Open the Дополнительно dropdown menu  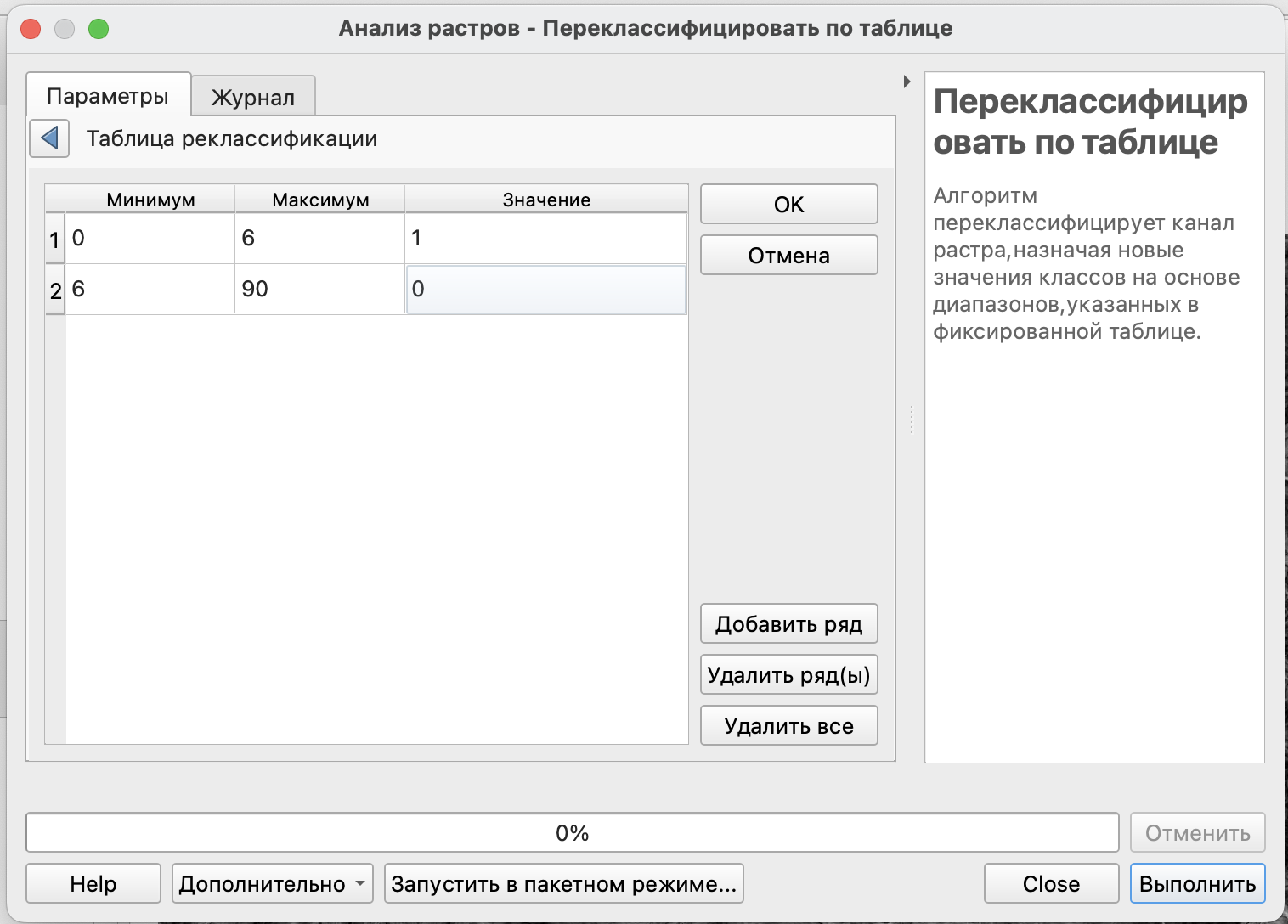pyautogui.click(x=272, y=884)
